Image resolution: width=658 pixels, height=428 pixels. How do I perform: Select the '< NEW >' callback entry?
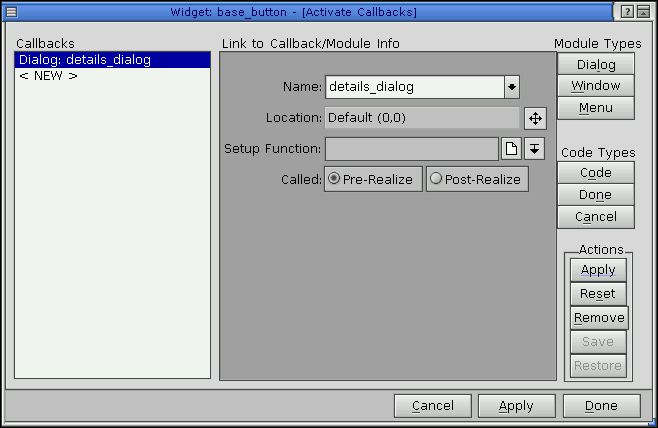48,76
